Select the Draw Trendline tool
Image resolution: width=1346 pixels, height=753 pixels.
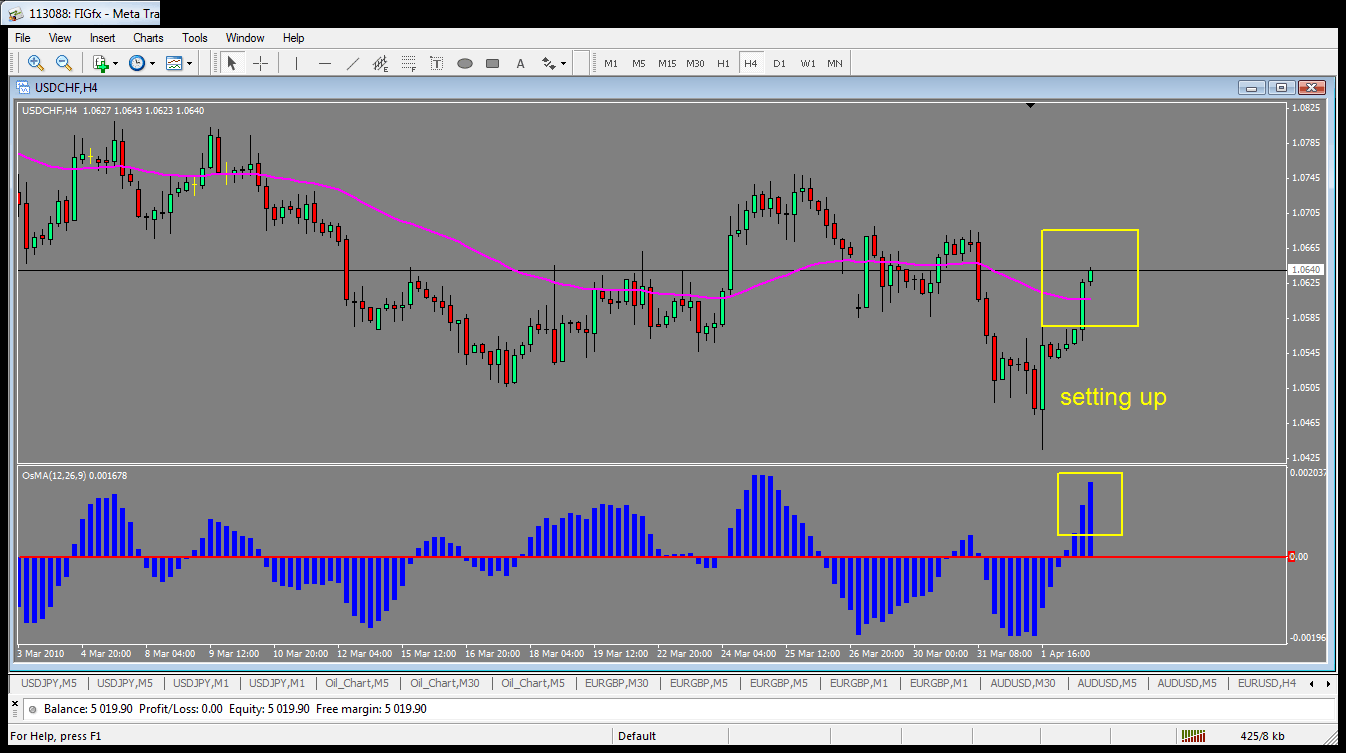352,63
